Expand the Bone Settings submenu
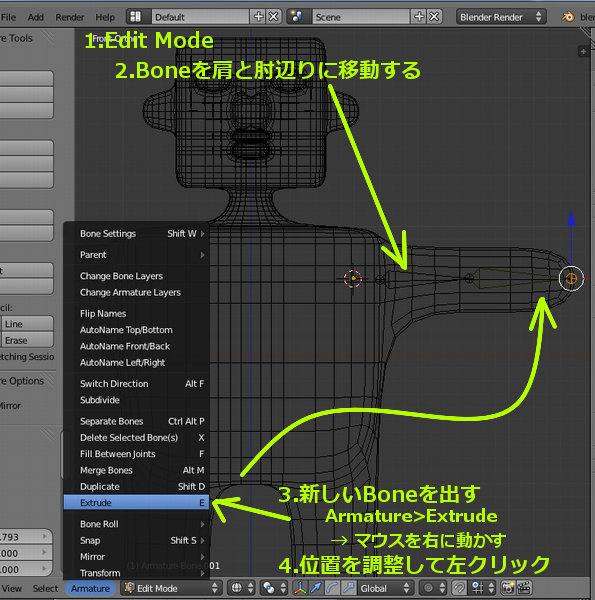This screenshot has width=595, height=600. coord(137,233)
